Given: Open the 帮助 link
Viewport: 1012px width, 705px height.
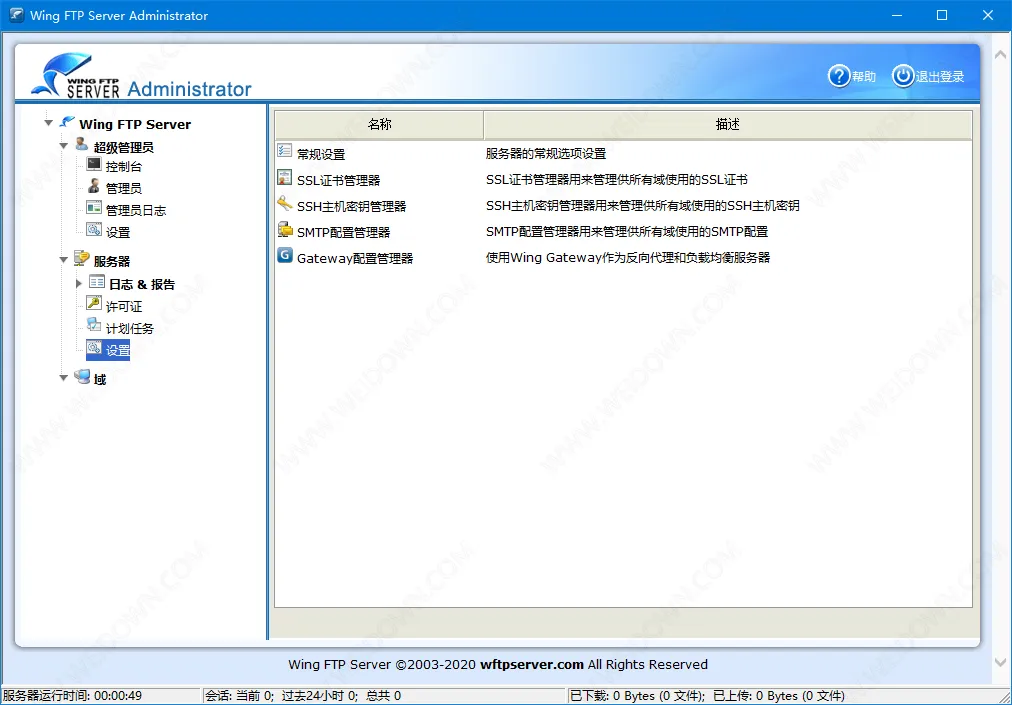Looking at the screenshot, I should (864, 77).
